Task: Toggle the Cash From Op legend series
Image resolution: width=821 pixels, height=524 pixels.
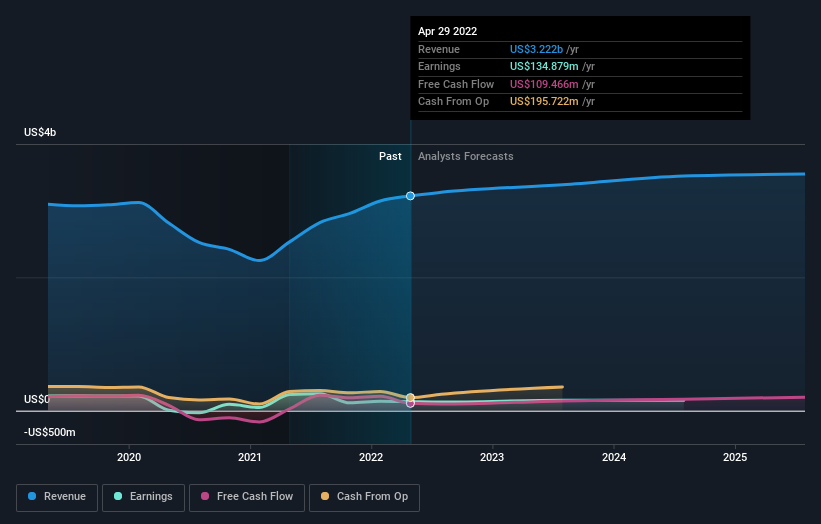Action: click(x=364, y=497)
